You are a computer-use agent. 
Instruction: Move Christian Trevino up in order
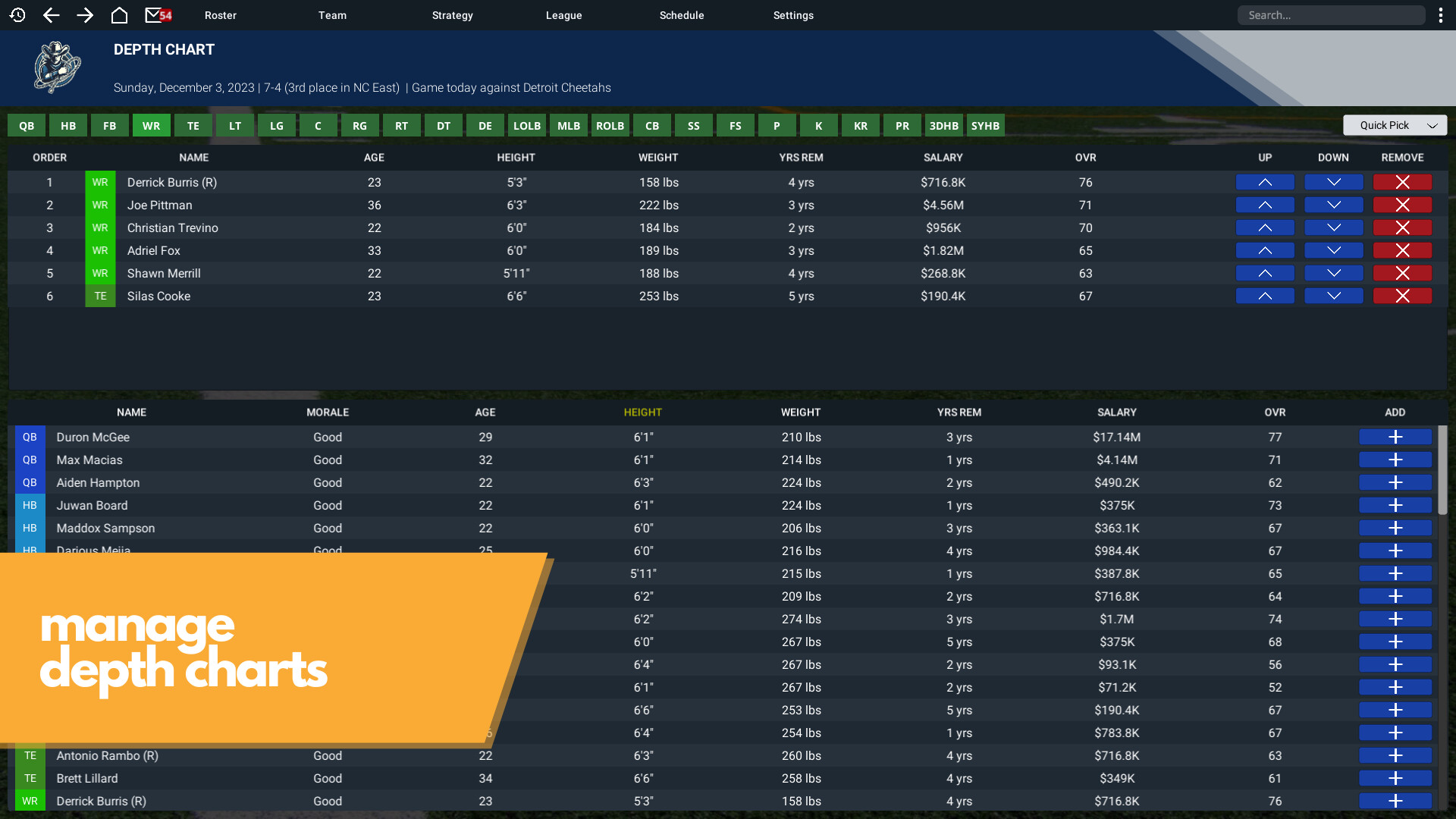[1264, 227]
